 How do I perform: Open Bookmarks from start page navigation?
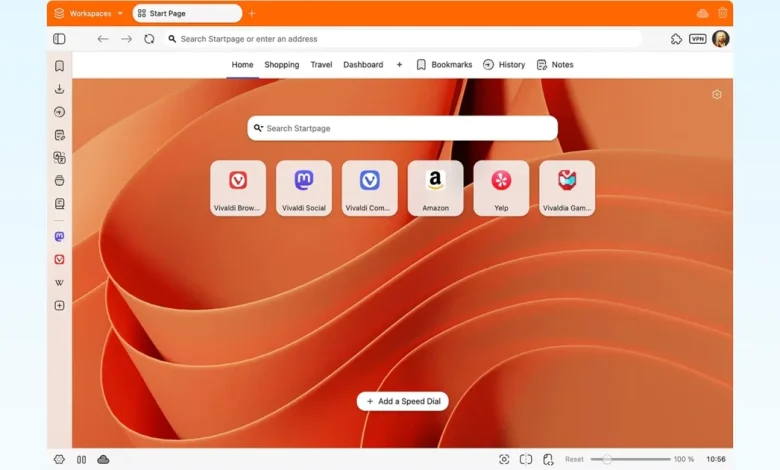pyautogui.click(x=444, y=65)
